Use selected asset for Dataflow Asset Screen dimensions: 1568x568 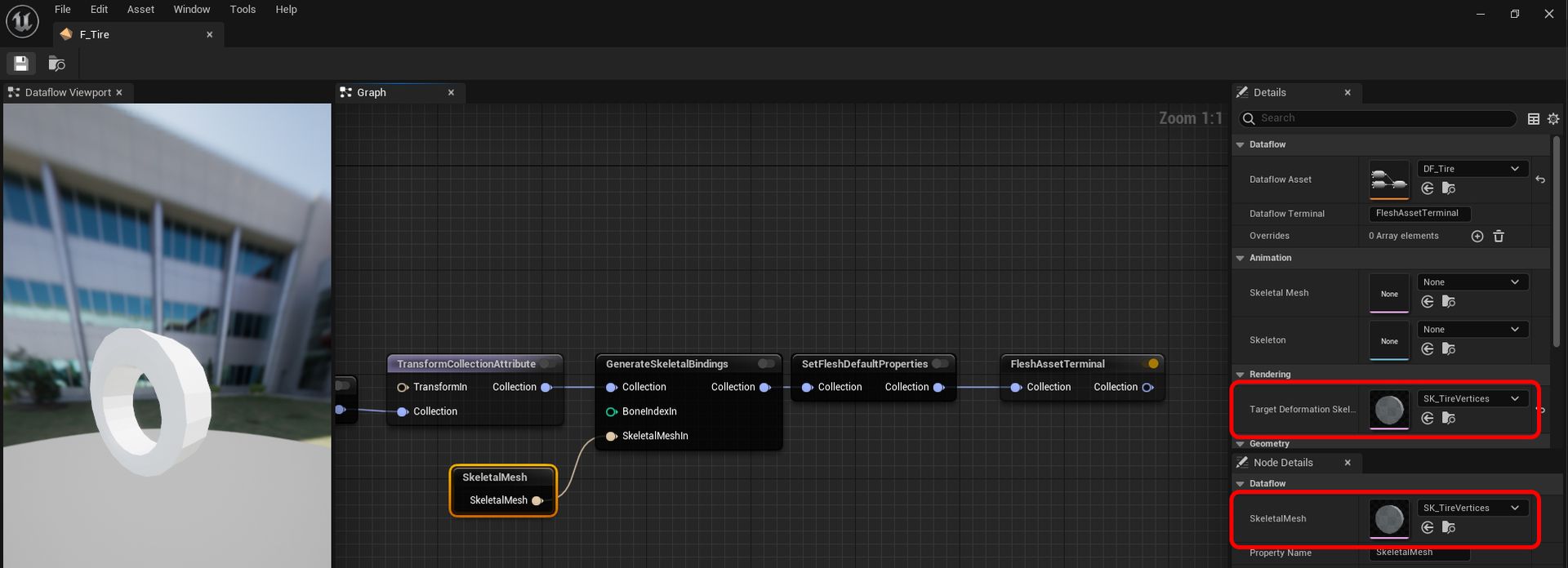(x=1428, y=189)
